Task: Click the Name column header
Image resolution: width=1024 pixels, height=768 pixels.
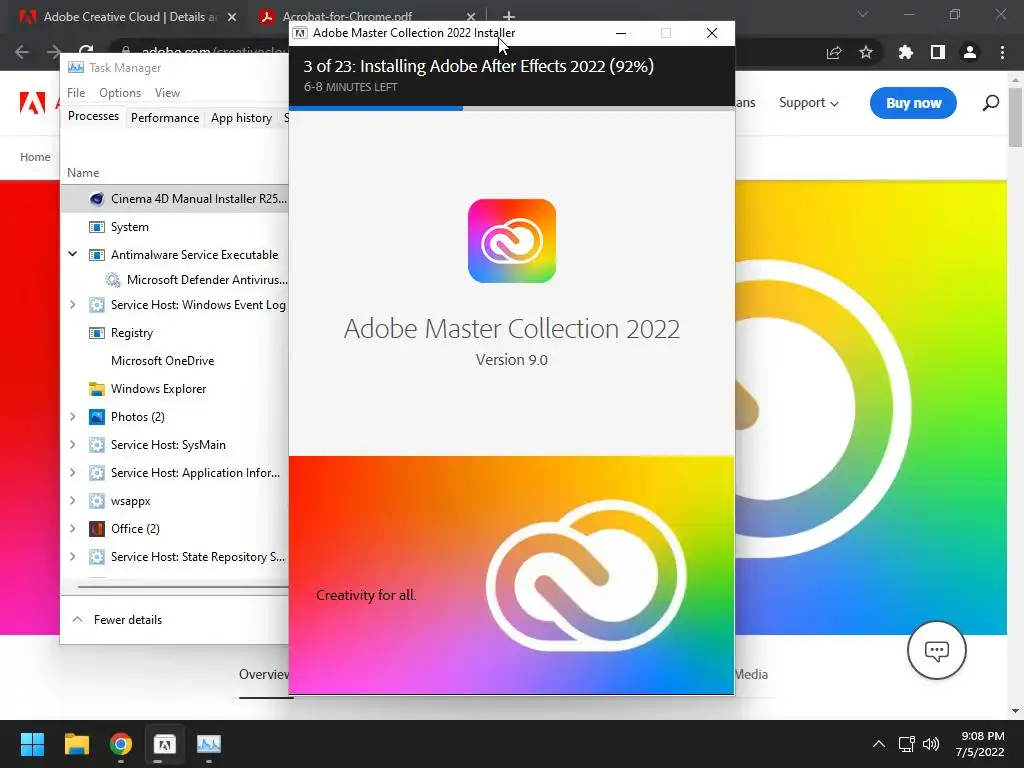Action: [83, 172]
